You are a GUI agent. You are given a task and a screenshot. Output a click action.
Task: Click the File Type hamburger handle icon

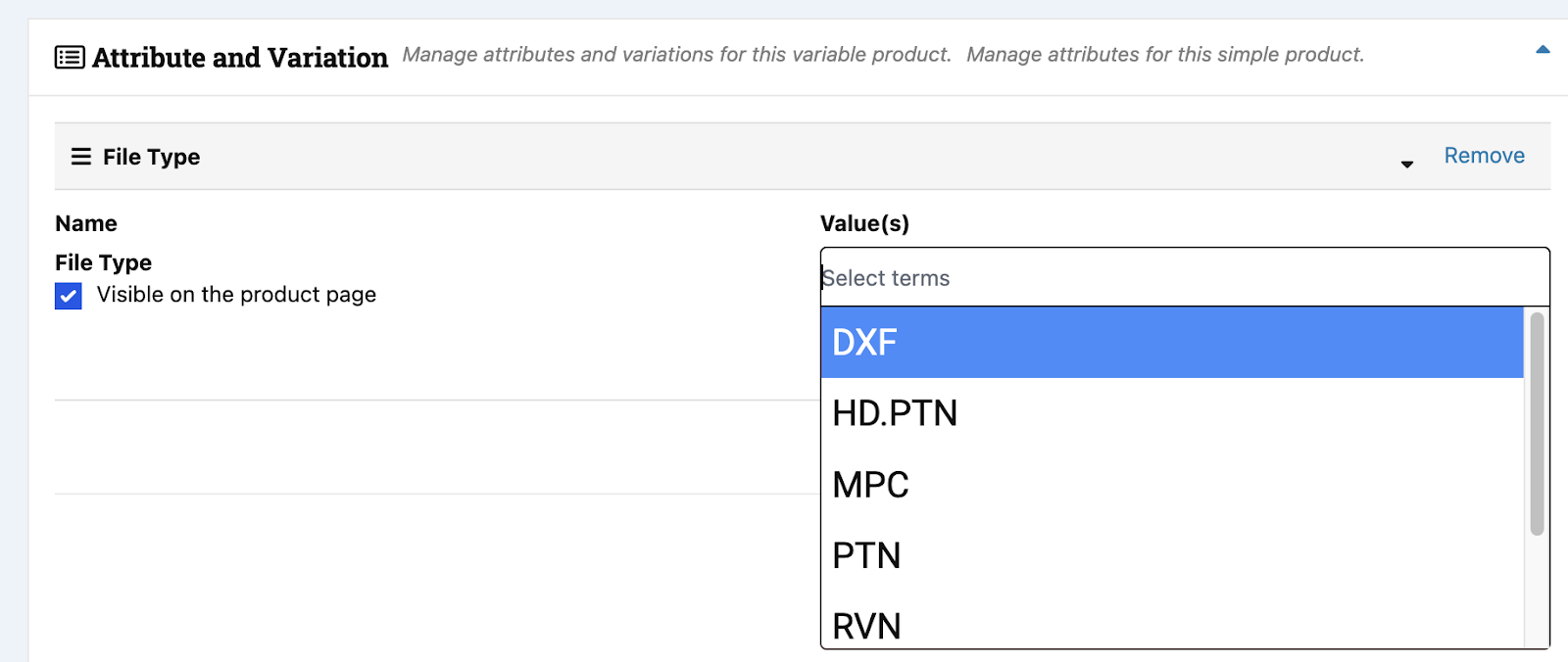pyautogui.click(x=81, y=157)
